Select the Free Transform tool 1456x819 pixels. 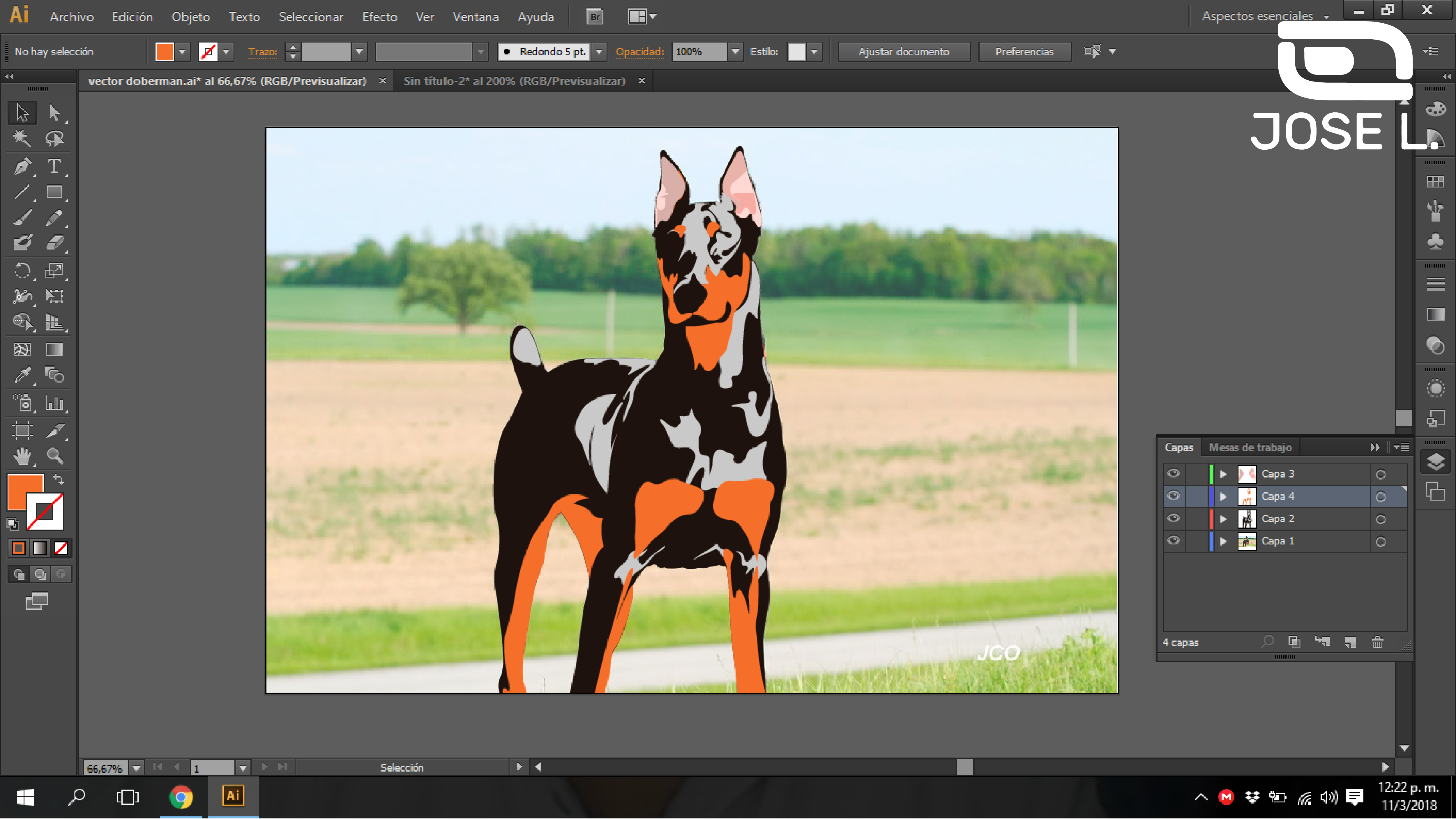click(54, 296)
